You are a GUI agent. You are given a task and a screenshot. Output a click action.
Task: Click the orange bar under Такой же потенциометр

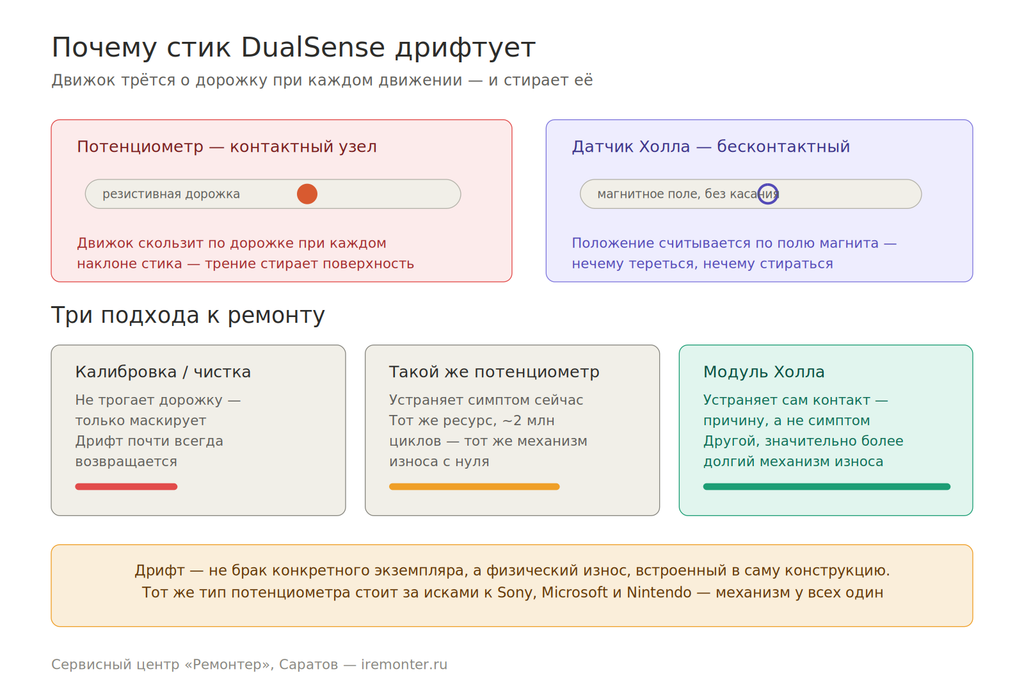474,486
